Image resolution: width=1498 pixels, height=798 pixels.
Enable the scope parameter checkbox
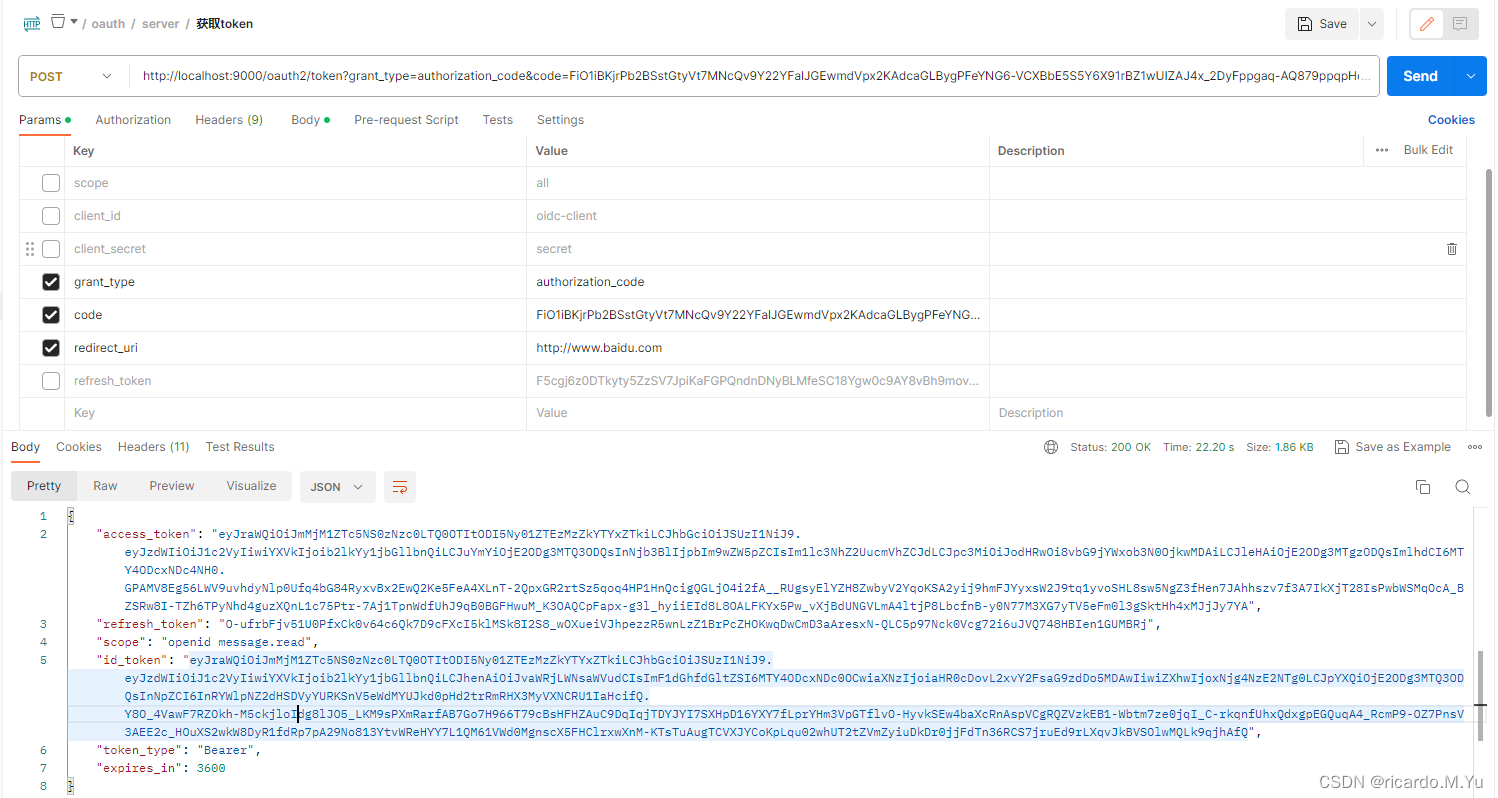coord(50,183)
